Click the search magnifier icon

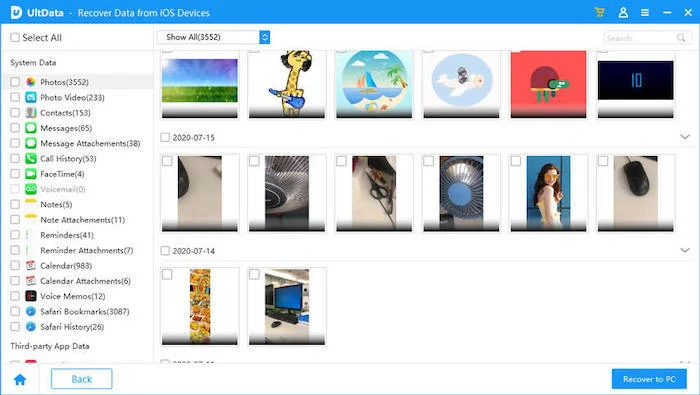(681, 37)
